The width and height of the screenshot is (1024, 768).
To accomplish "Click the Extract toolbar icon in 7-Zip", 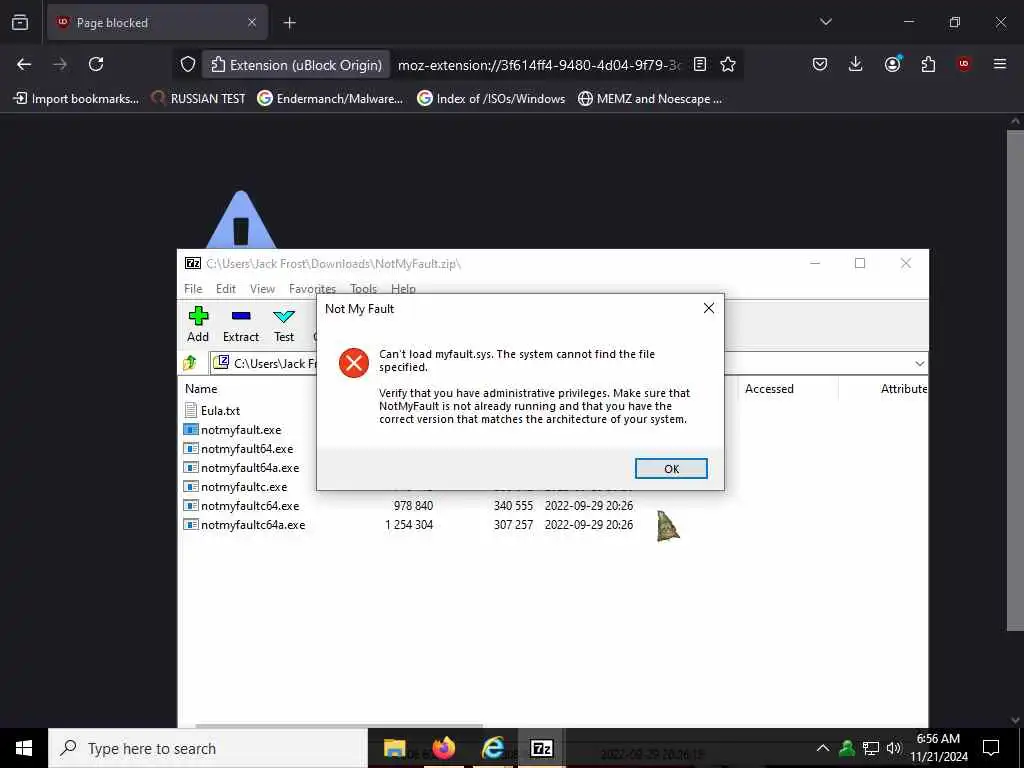I will tap(241, 325).
